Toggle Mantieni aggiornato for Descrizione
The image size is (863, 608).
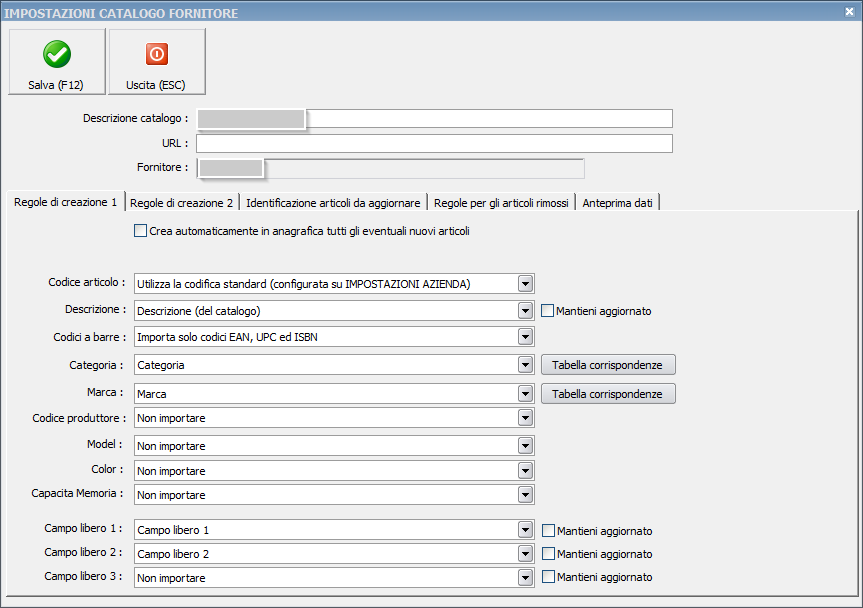[x=547, y=311]
